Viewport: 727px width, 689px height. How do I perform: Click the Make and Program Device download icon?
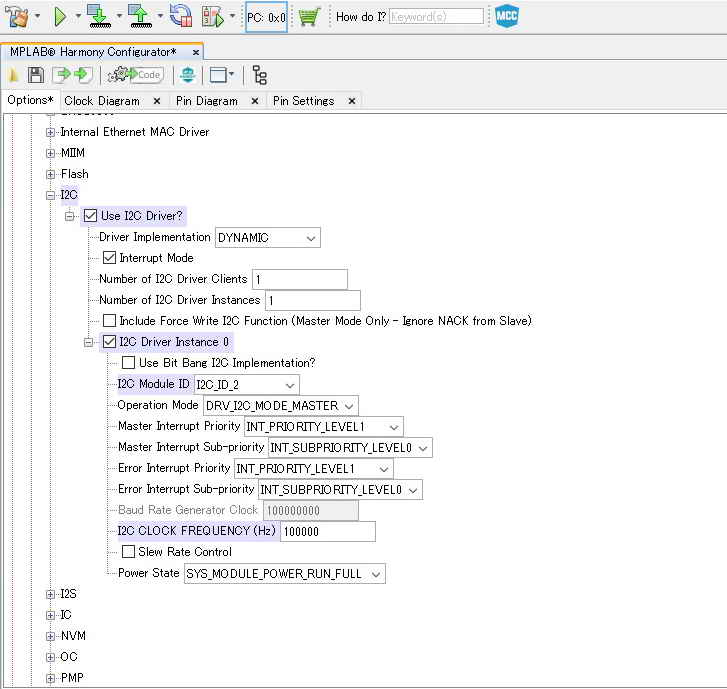99,17
